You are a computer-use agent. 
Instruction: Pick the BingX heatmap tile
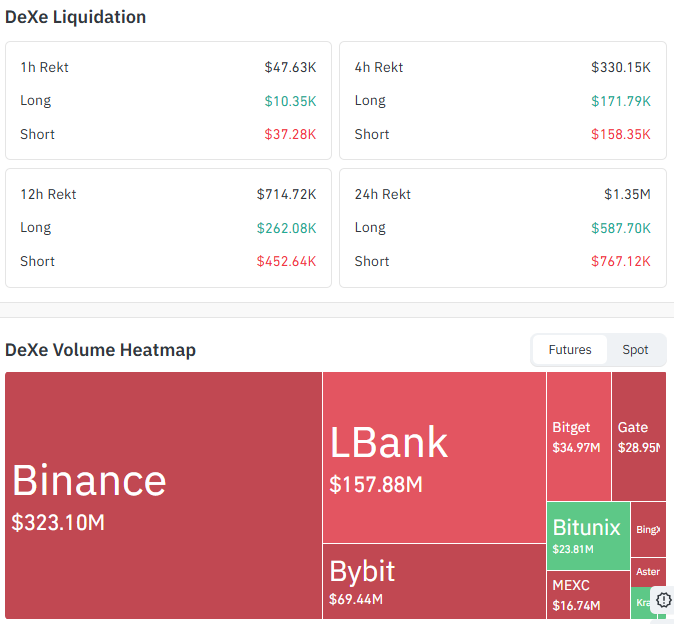coord(648,529)
